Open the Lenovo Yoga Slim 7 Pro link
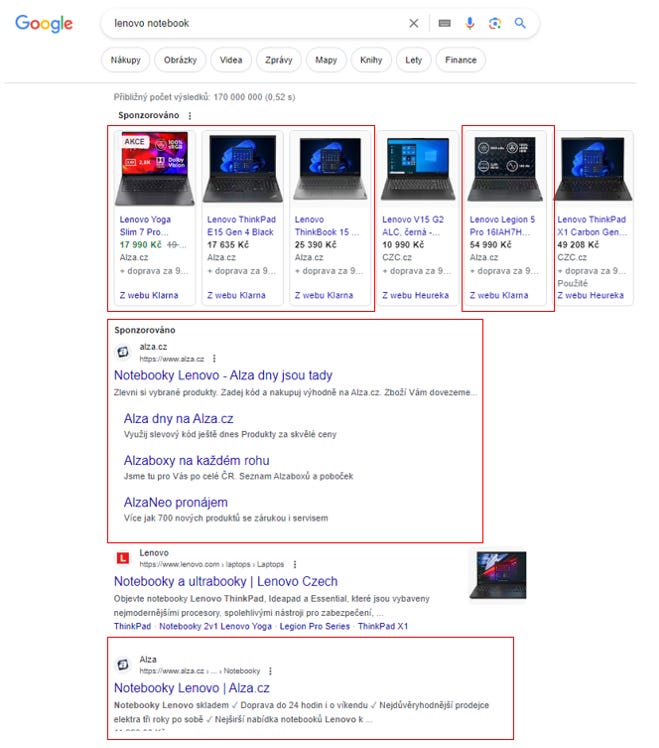 pos(145,226)
